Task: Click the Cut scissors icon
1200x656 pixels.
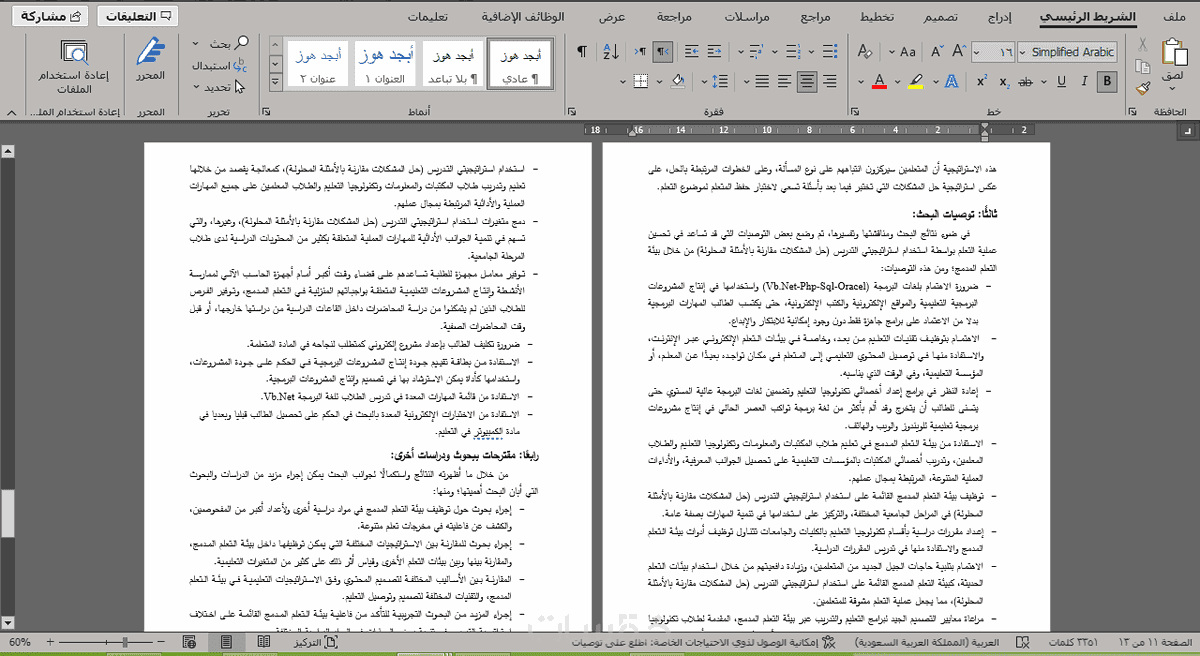Action: [1142, 43]
